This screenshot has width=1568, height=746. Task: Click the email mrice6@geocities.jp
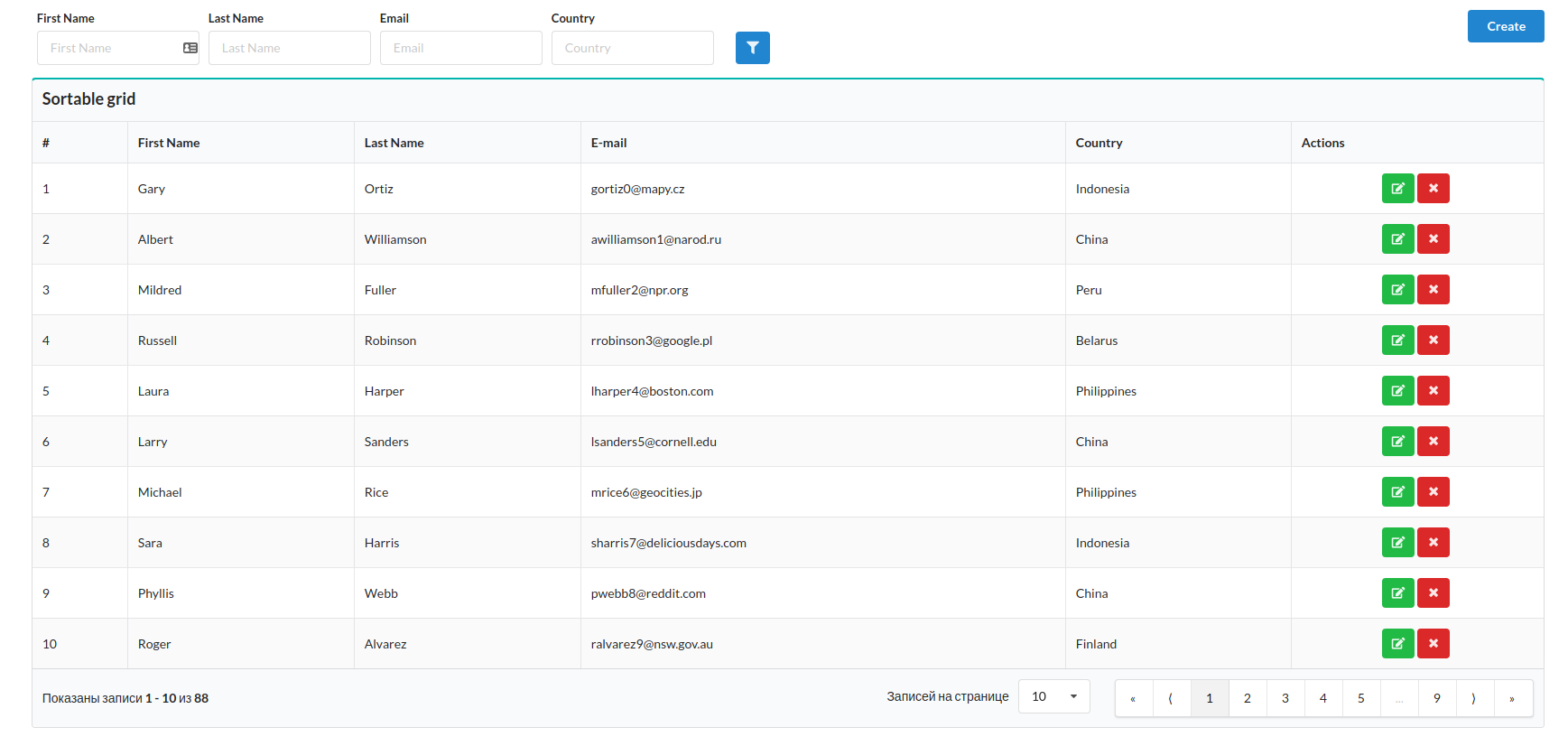click(646, 492)
